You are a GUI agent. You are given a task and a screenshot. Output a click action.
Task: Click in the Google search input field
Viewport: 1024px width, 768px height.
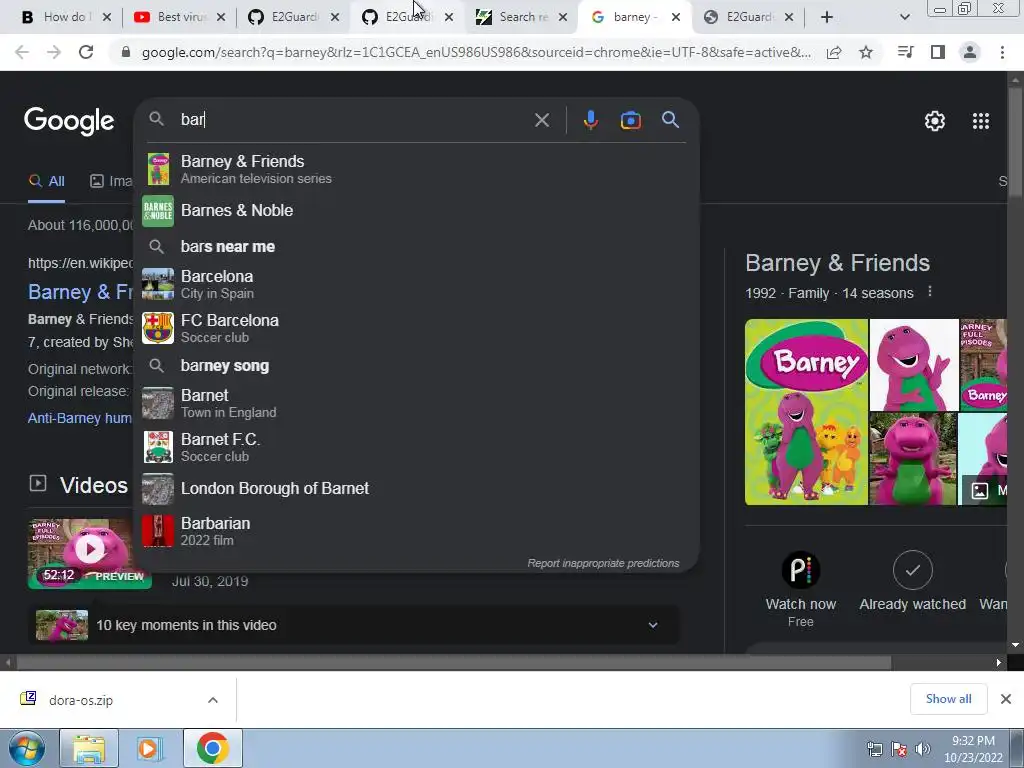coord(353,120)
